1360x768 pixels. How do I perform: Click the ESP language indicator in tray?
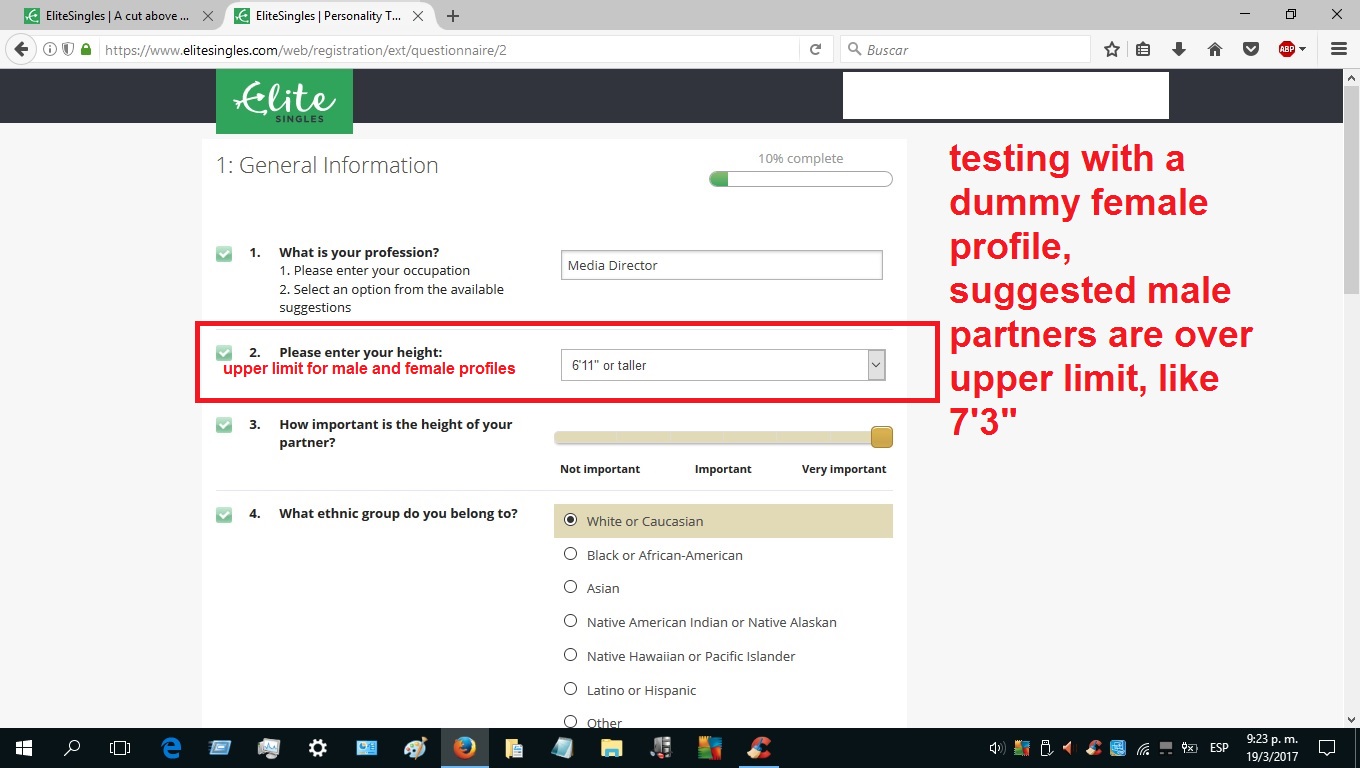pos(1219,748)
